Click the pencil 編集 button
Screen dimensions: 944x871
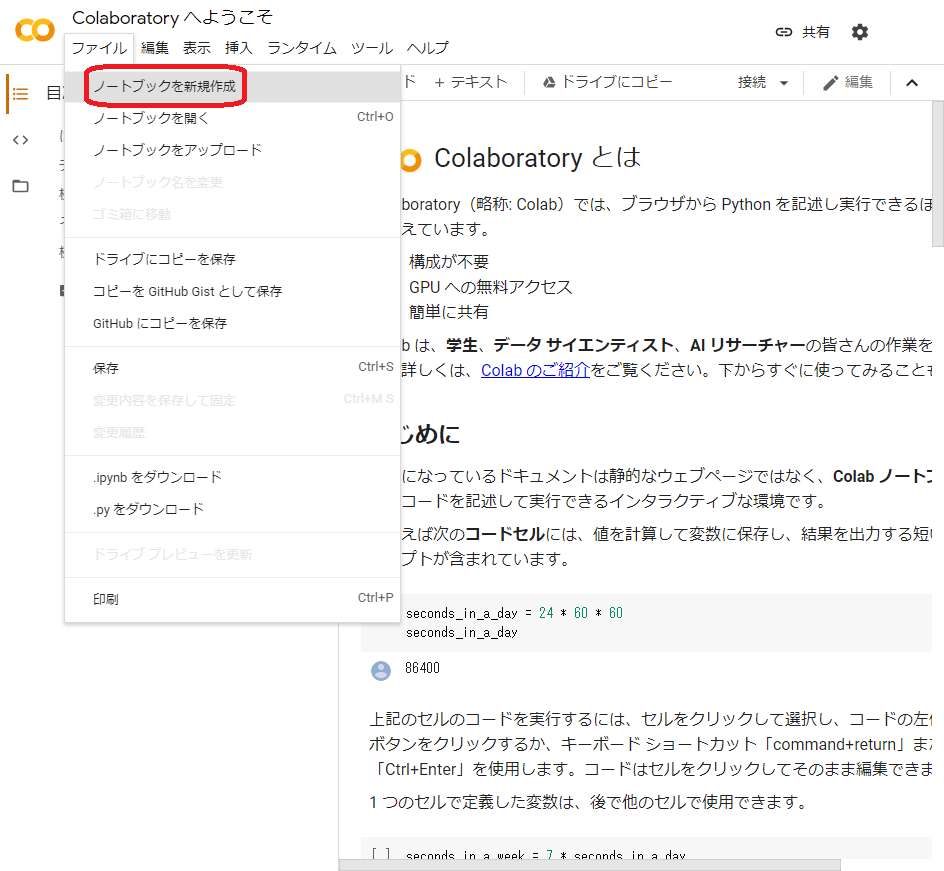[x=848, y=82]
